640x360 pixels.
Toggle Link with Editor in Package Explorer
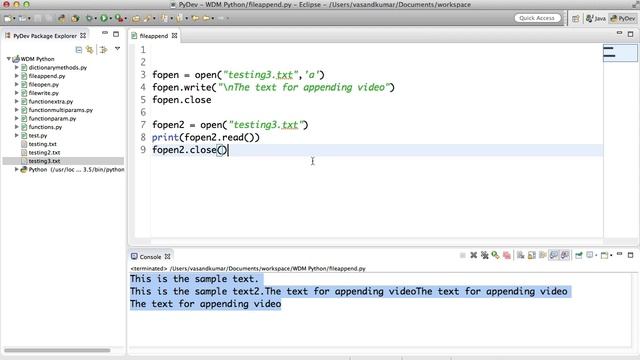click(89, 50)
